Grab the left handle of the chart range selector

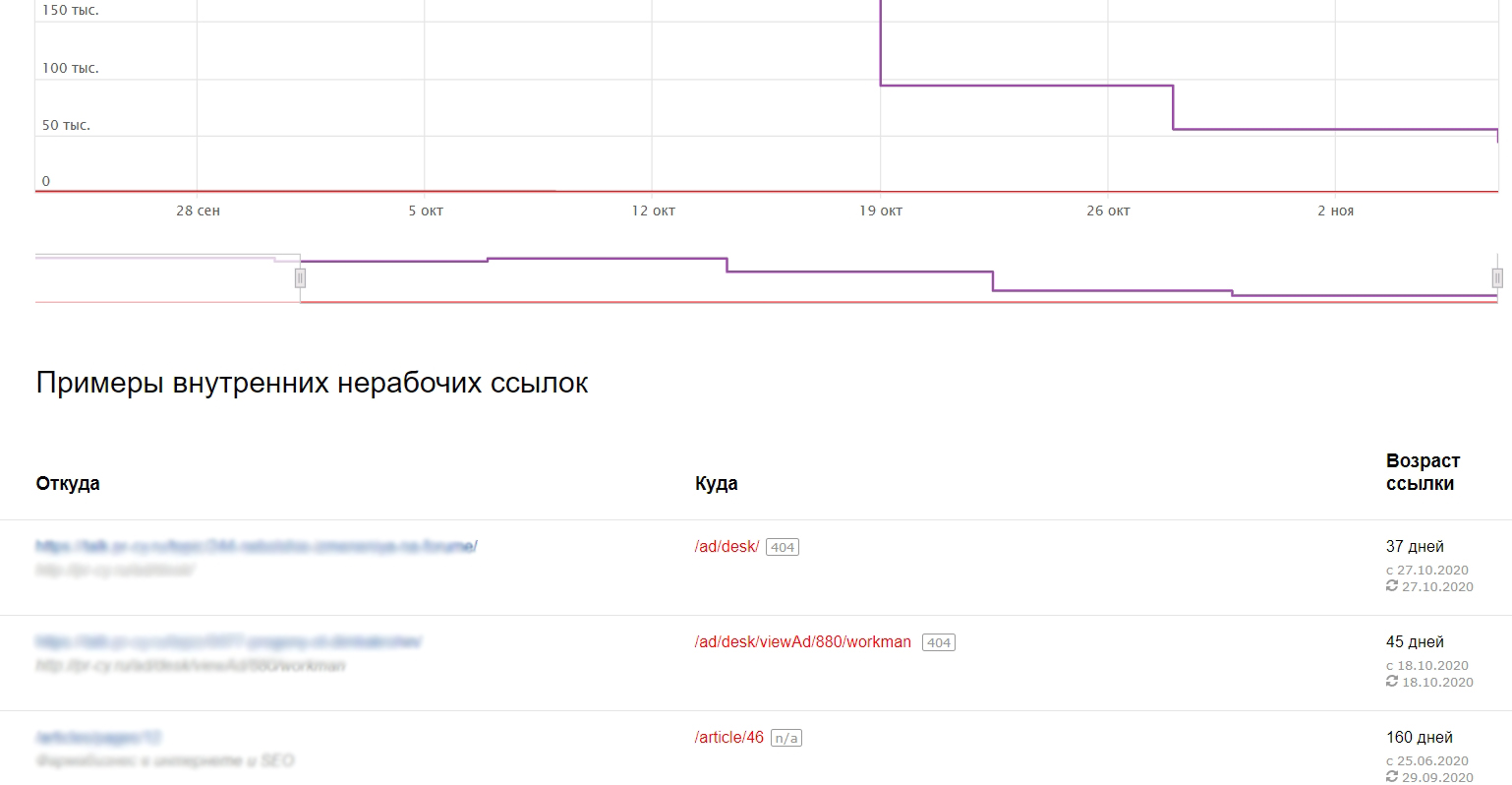pyautogui.click(x=301, y=278)
